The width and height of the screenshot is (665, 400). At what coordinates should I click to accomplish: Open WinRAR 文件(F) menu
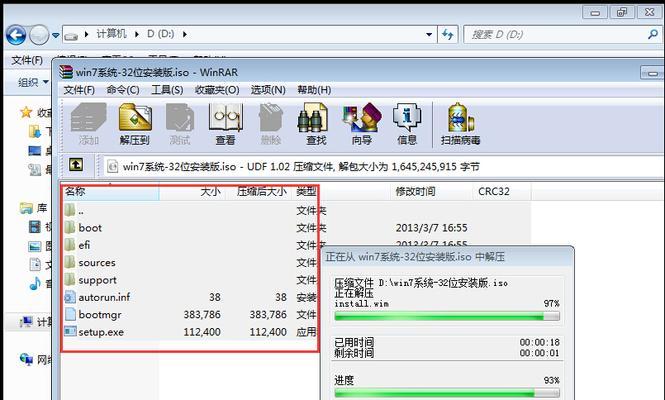(79, 90)
